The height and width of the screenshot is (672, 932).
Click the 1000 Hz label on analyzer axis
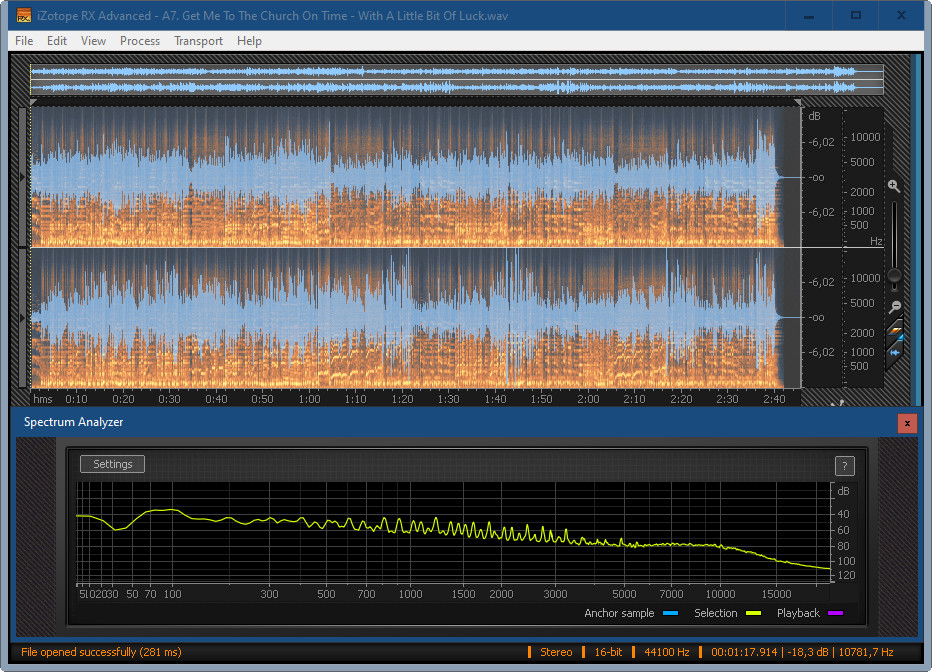point(410,594)
